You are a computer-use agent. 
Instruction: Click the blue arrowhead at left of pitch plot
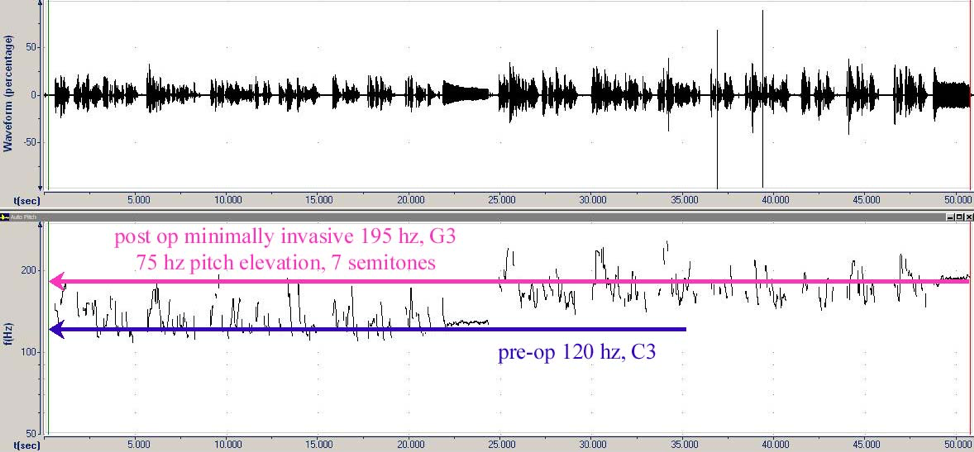coord(58,329)
